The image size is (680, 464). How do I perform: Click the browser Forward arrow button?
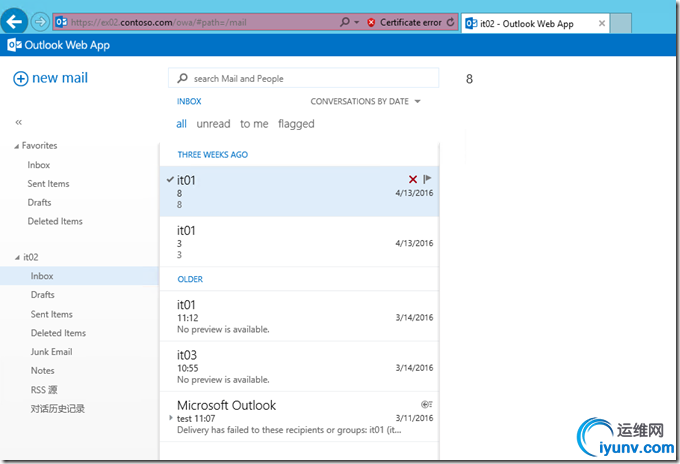pyautogui.click(x=40, y=22)
